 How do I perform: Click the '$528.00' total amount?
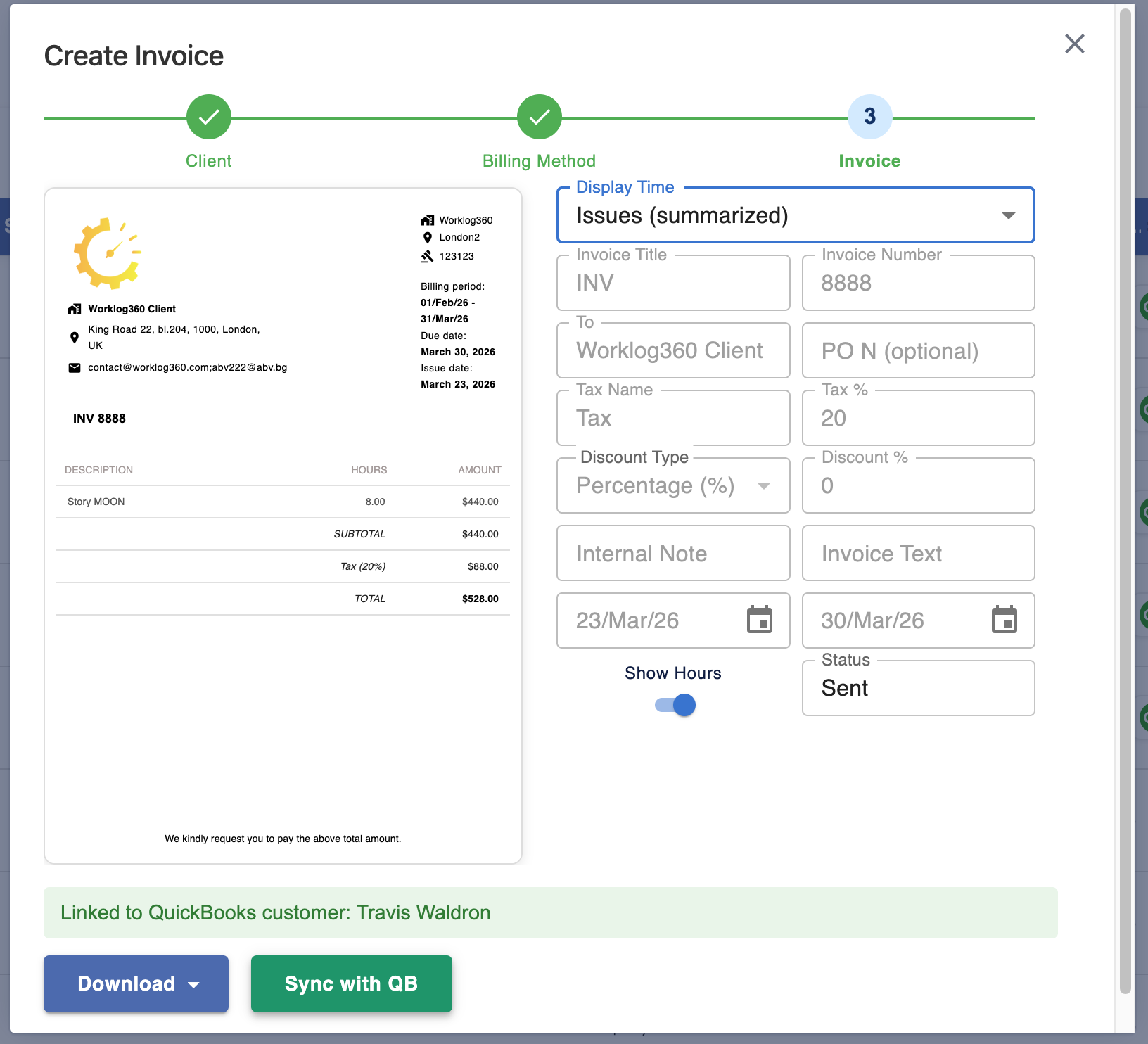[x=480, y=599]
